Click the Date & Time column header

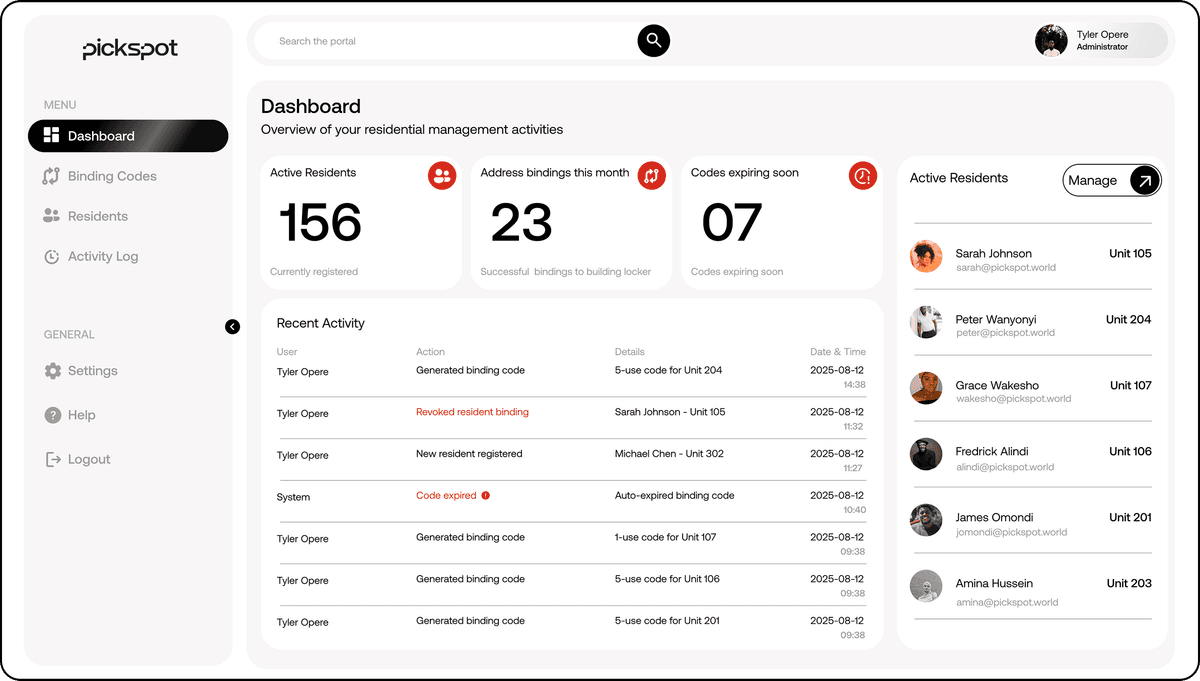pos(838,352)
